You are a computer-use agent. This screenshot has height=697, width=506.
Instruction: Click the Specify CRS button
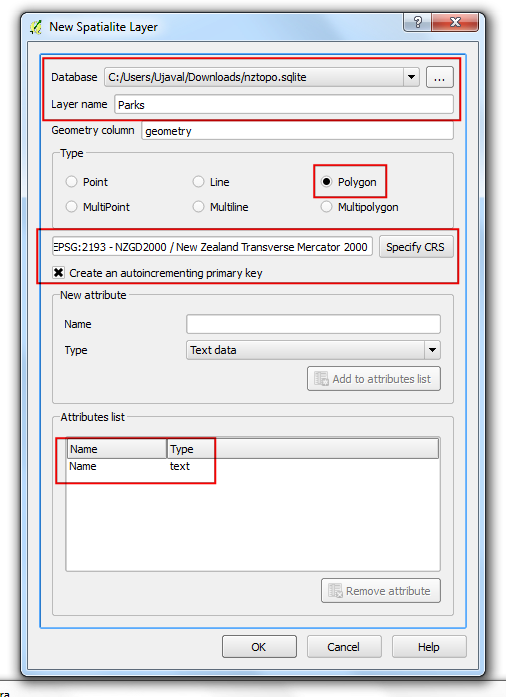point(416,247)
